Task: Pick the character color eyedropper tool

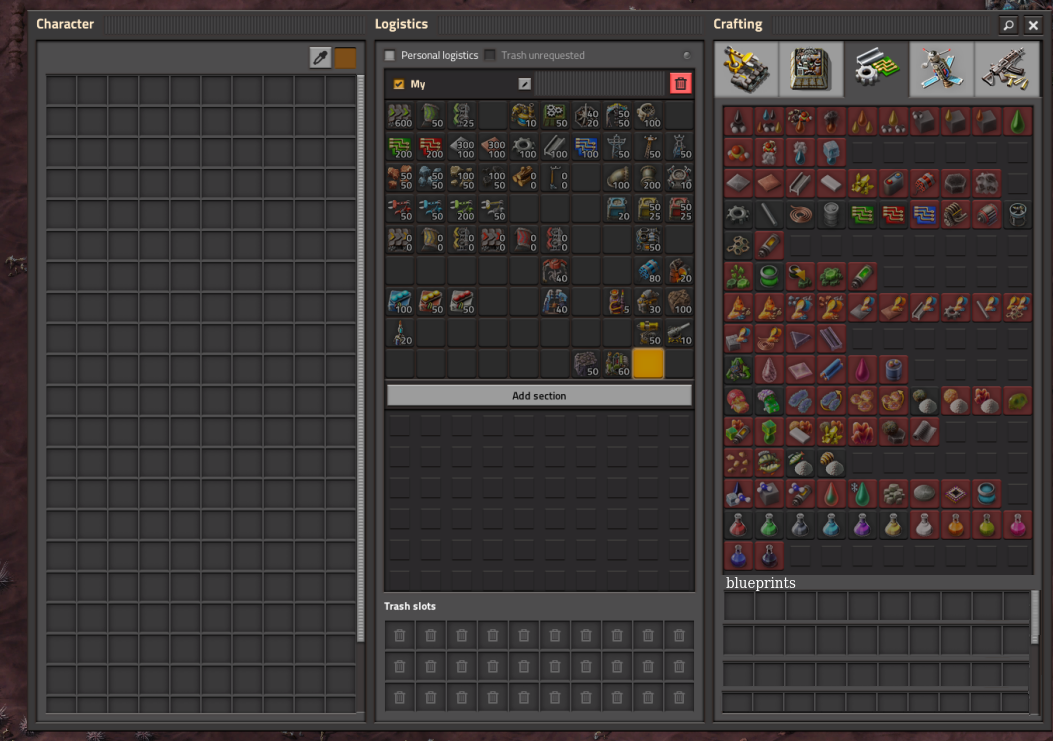Action: [x=320, y=58]
